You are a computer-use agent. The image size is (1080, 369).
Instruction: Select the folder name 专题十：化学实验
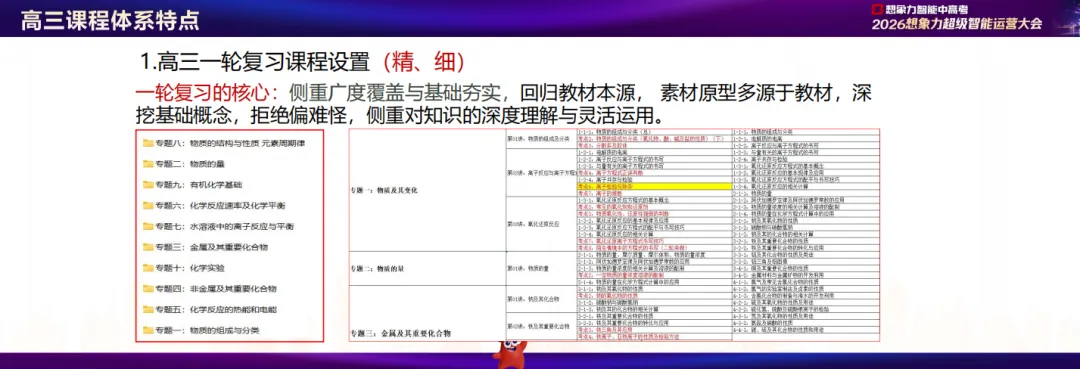tap(189, 267)
